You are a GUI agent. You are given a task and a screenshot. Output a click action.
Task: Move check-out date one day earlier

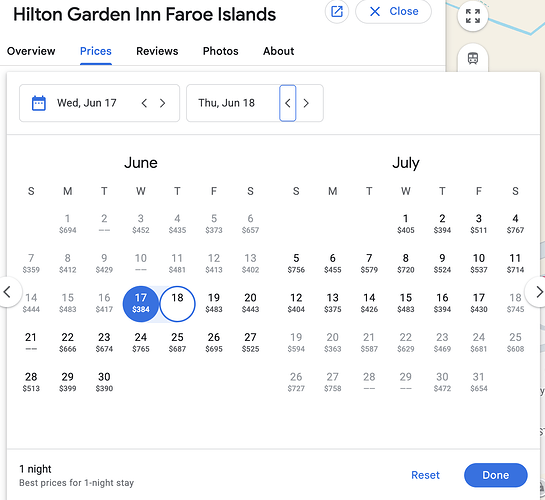(x=287, y=103)
